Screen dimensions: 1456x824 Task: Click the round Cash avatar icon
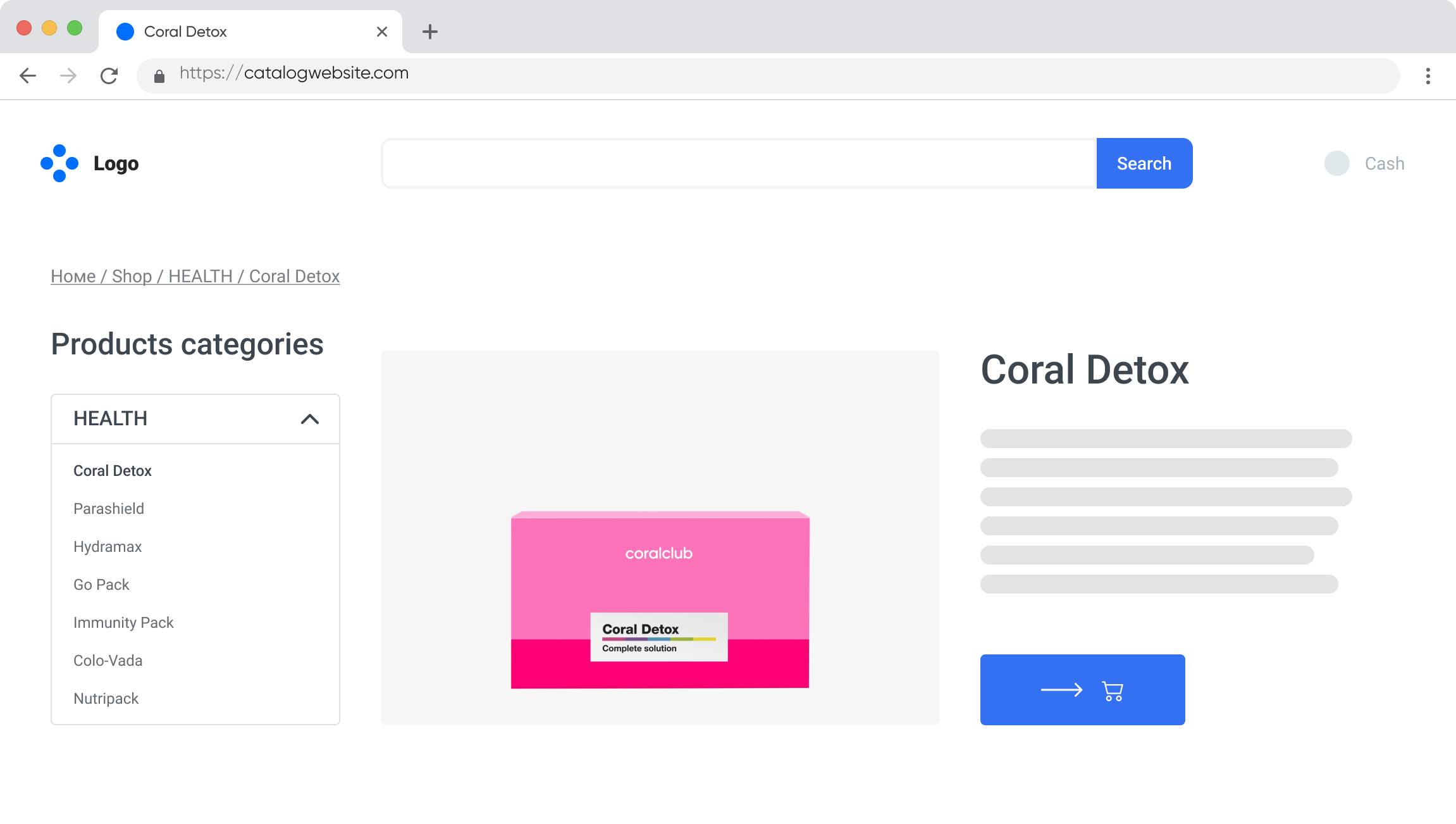point(1336,163)
